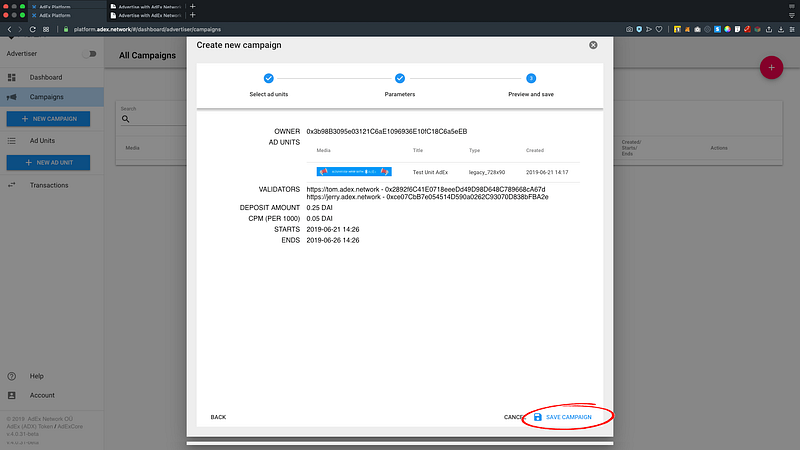Viewport: 800px width, 450px height.
Task: Open the browser downloads icon
Action: (x=781, y=30)
